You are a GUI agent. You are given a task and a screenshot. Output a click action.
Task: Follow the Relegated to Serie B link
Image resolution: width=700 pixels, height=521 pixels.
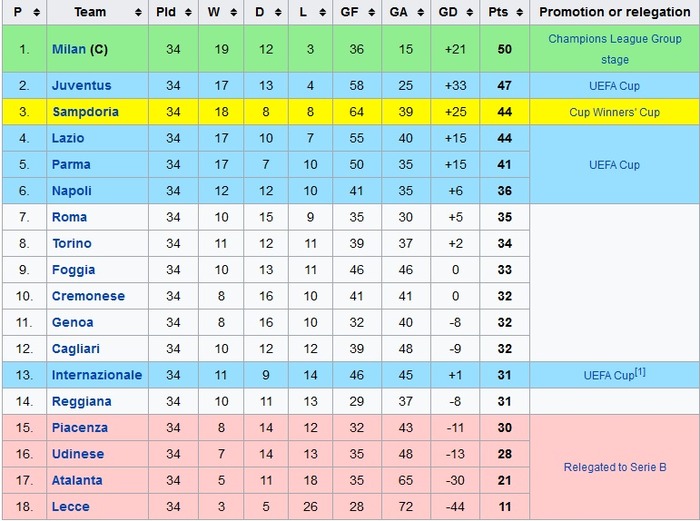(x=615, y=467)
